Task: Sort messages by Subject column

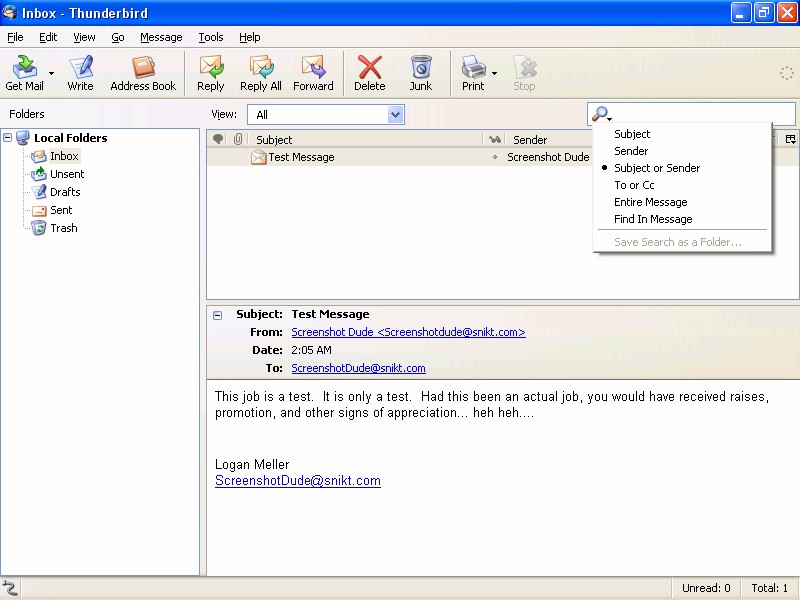Action: 365,139
